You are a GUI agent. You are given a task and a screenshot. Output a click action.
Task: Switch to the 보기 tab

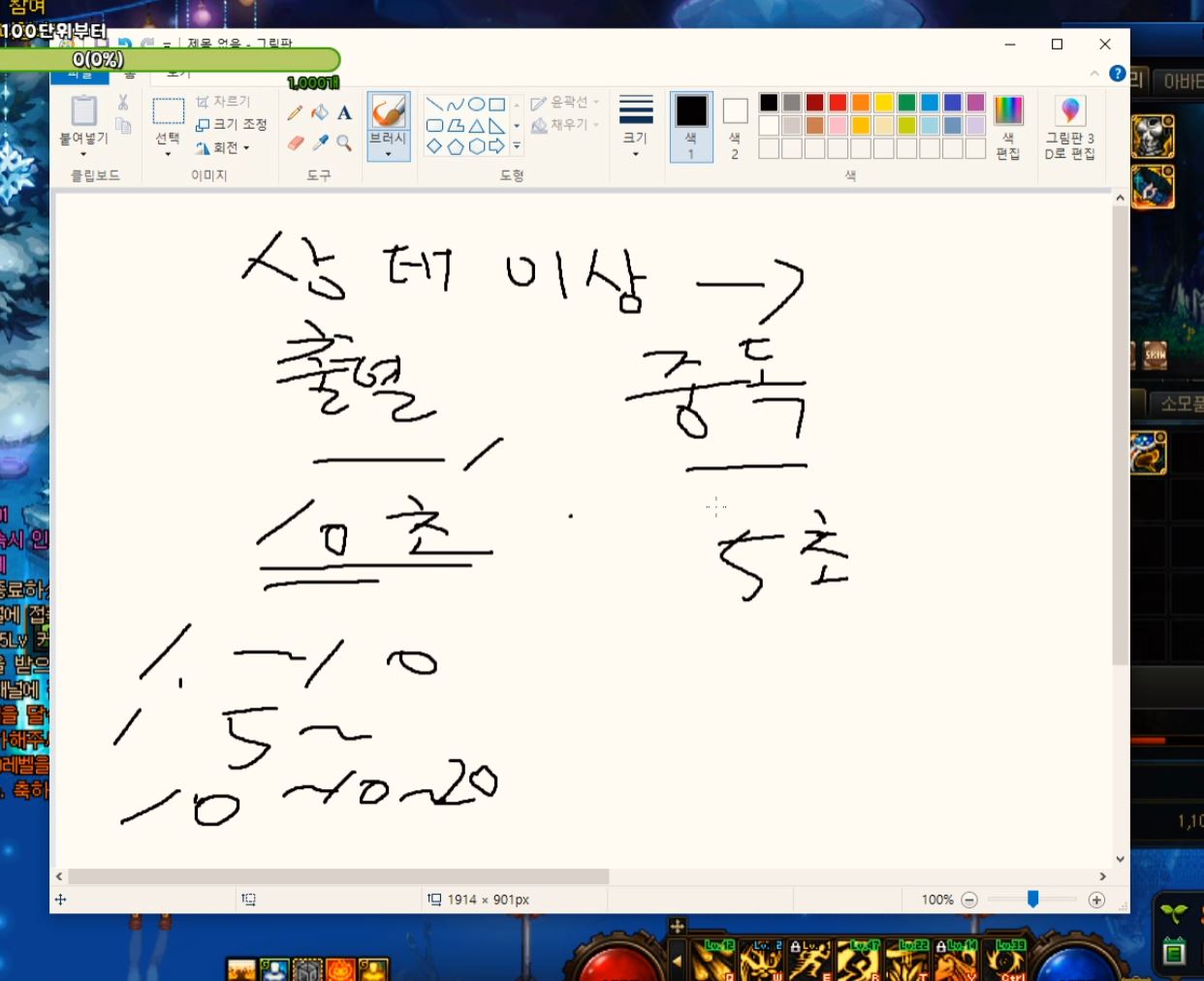pos(178,74)
